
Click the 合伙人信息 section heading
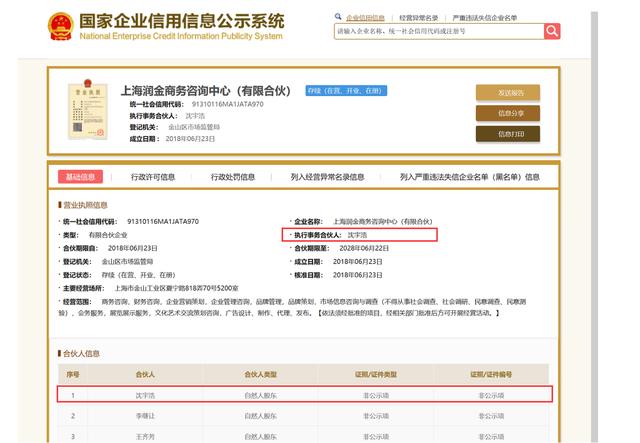(x=81, y=354)
